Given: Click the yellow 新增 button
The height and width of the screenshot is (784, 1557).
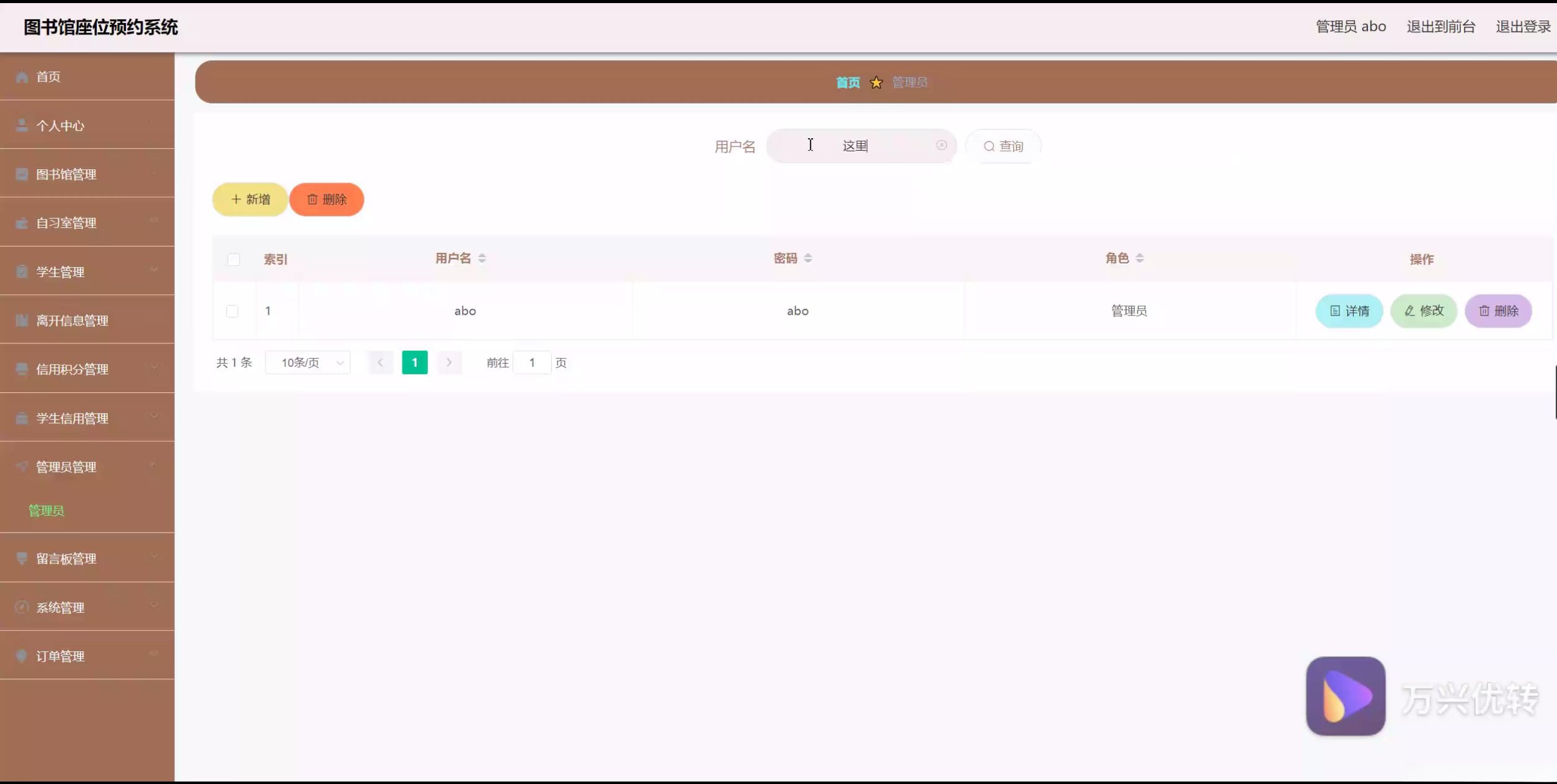Looking at the screenshot, I should coord(251,200).
